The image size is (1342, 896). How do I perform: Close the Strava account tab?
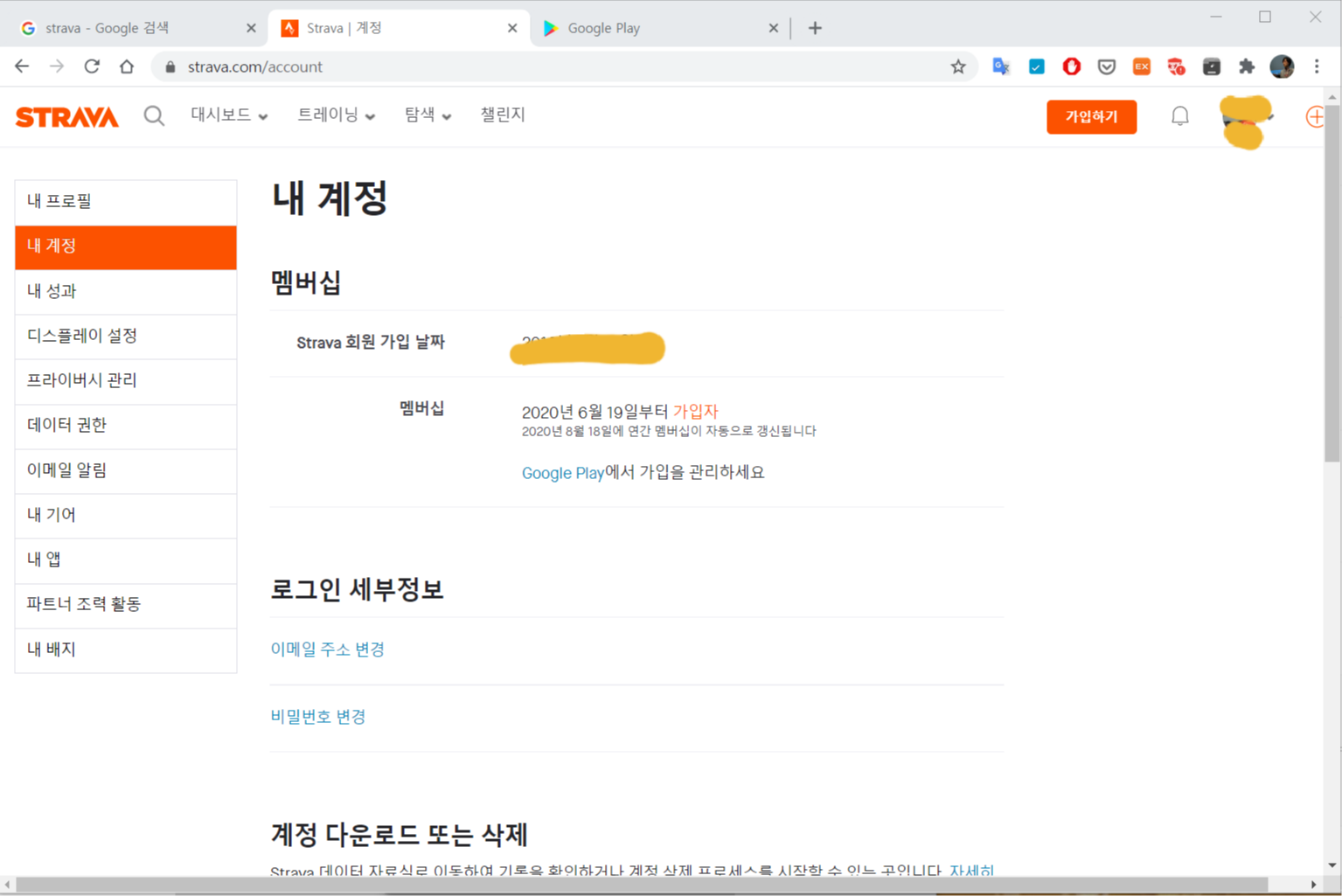coord(512,28)
